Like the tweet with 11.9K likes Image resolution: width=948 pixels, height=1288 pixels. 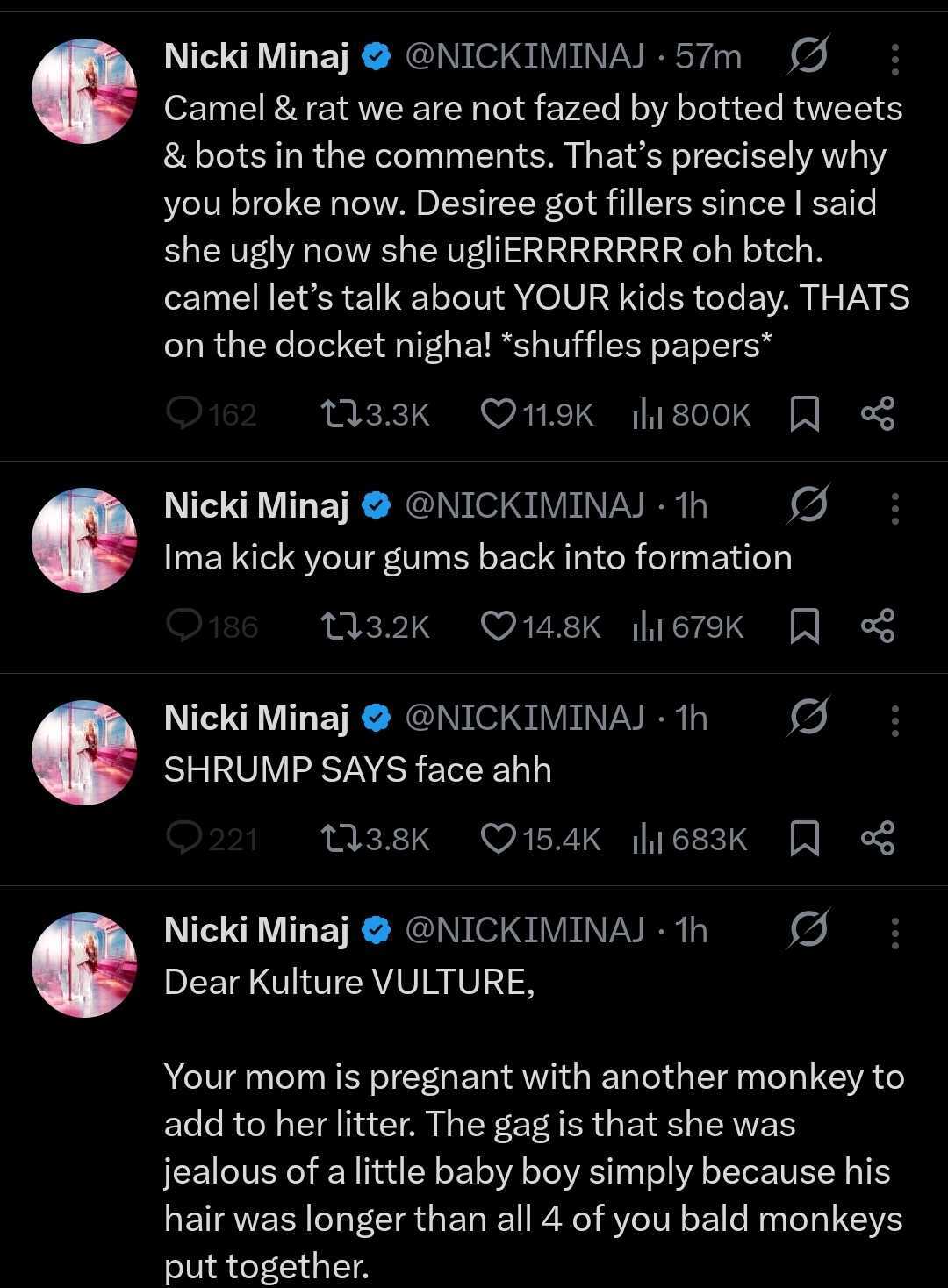(498, 414)
